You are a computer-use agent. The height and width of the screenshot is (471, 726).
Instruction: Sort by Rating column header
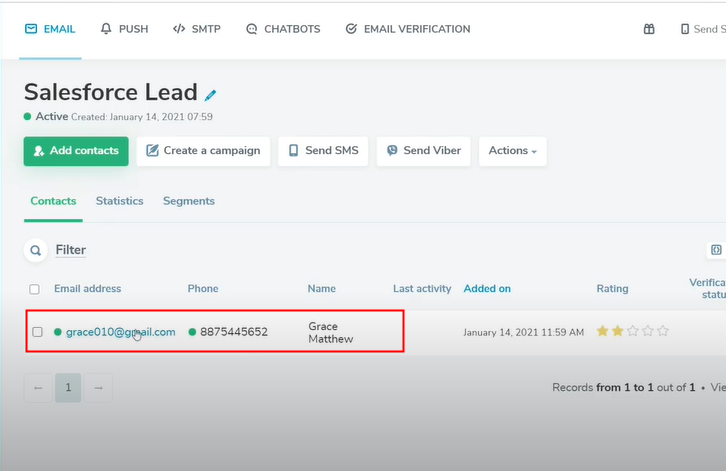(612, 289)
